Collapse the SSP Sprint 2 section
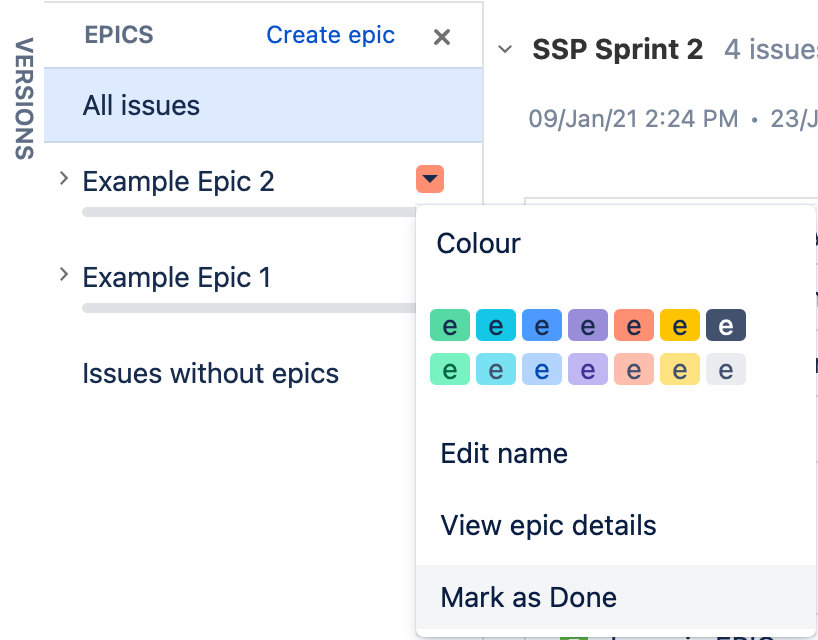The image size is (818, 640). [504, 49]
